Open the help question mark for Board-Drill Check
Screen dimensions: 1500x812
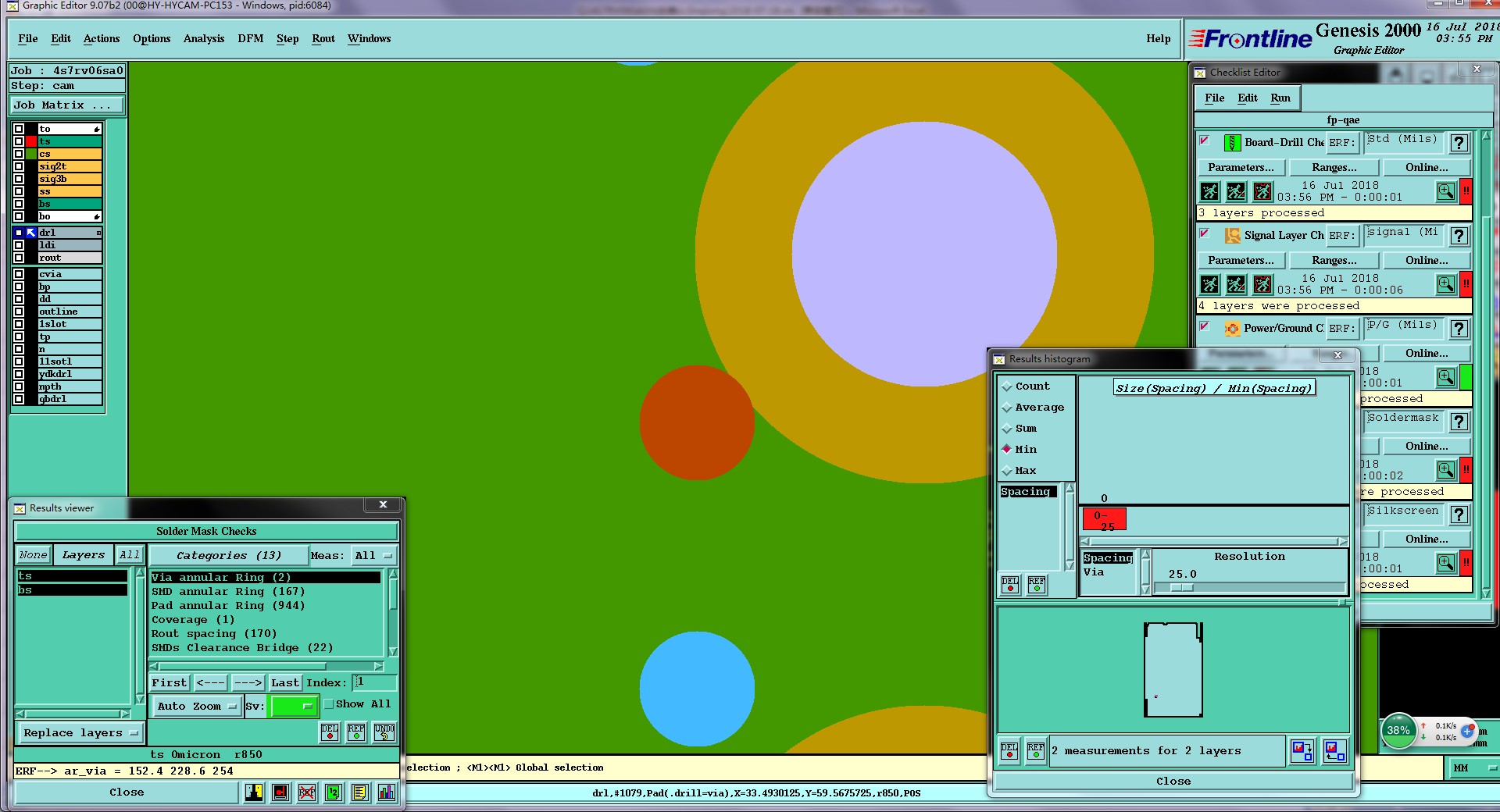pyautogui.click(x=1459, y=143)
